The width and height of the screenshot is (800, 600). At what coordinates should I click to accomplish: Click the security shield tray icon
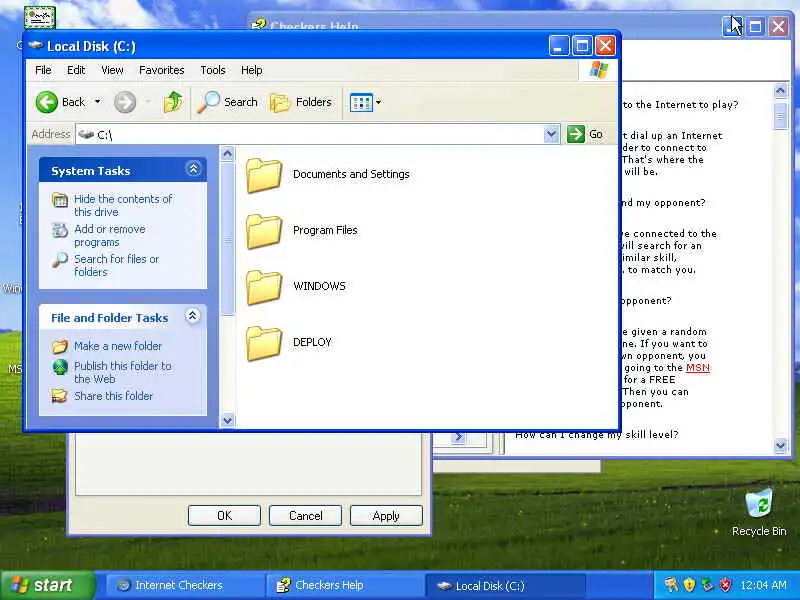click(x=689, y=584)
